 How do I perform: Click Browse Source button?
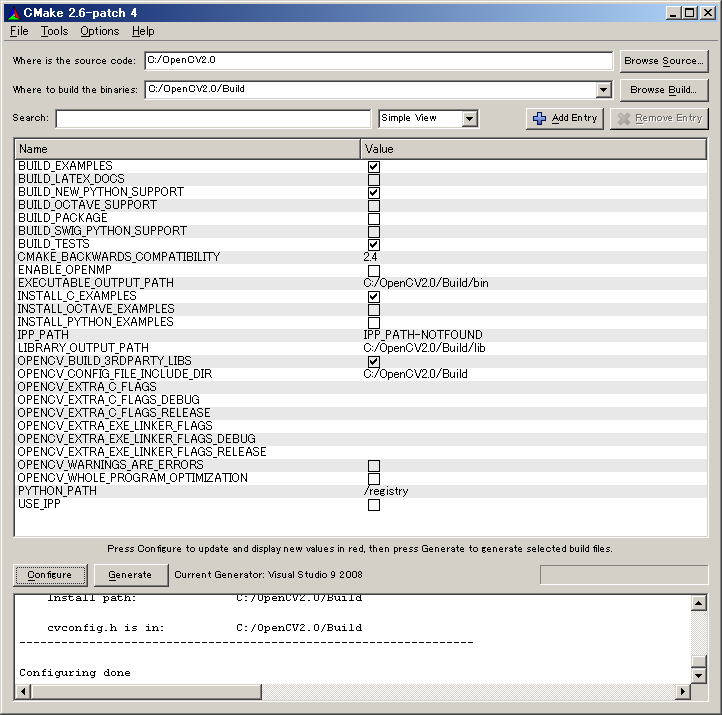664,61
